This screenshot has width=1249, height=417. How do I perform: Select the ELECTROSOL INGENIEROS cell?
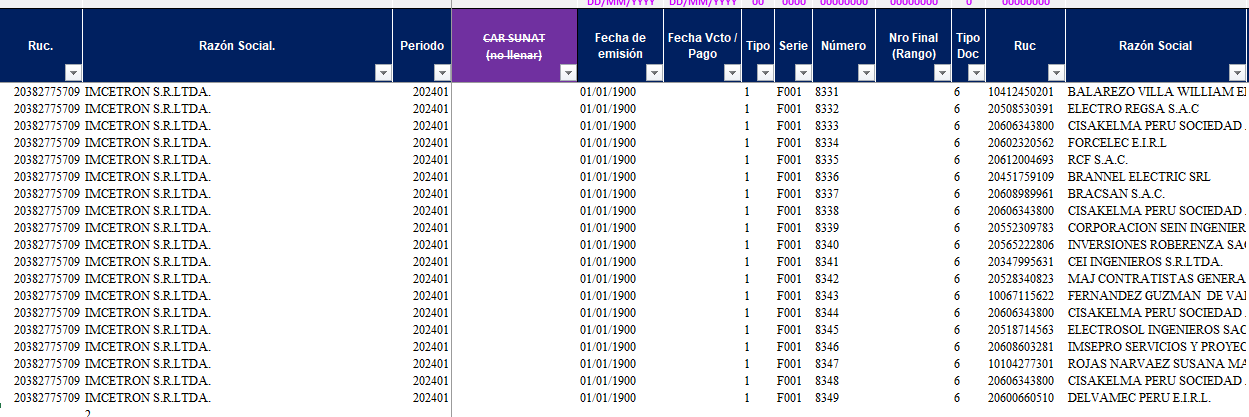1157,330
